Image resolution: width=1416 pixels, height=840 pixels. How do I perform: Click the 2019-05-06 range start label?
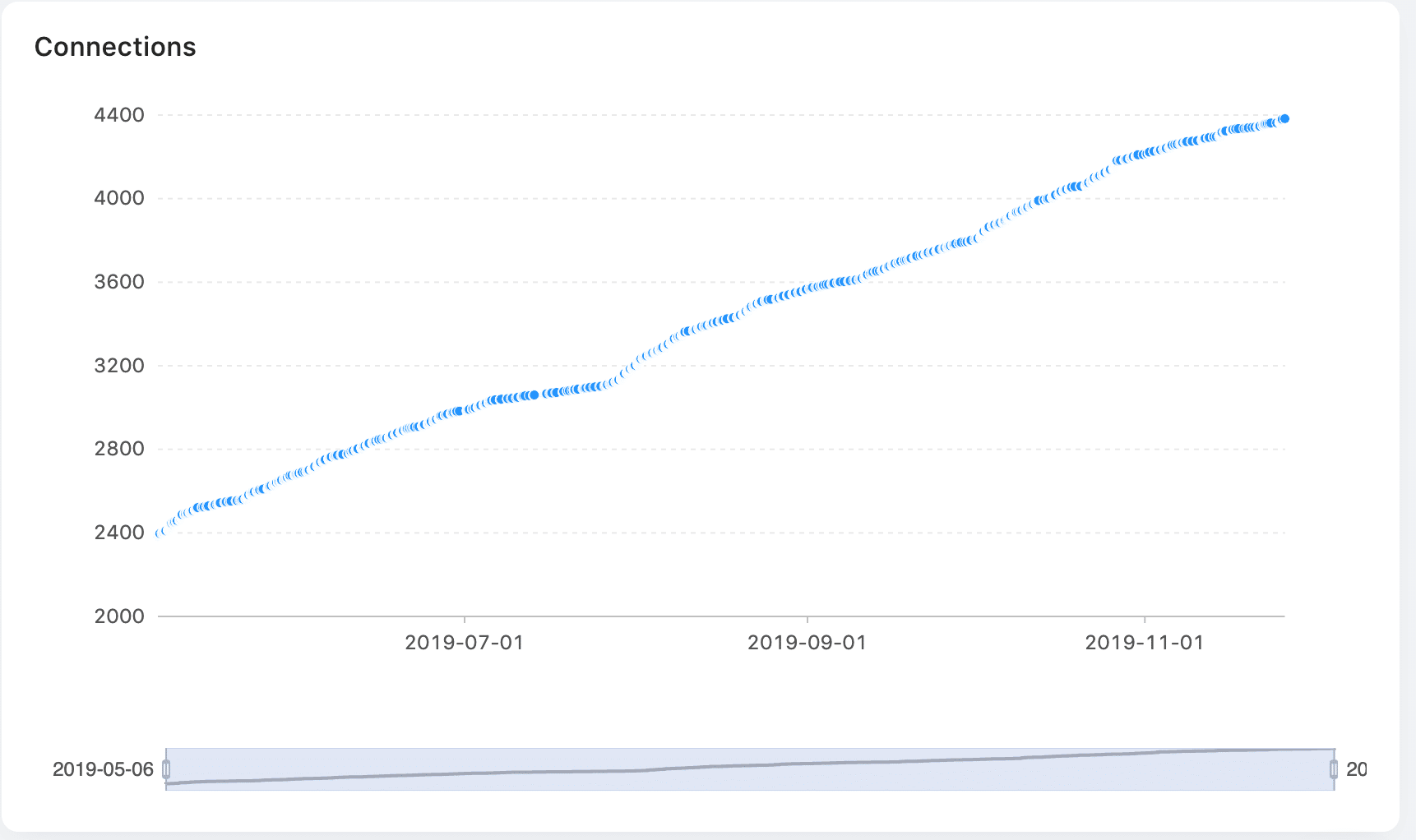tap(104, 769)
